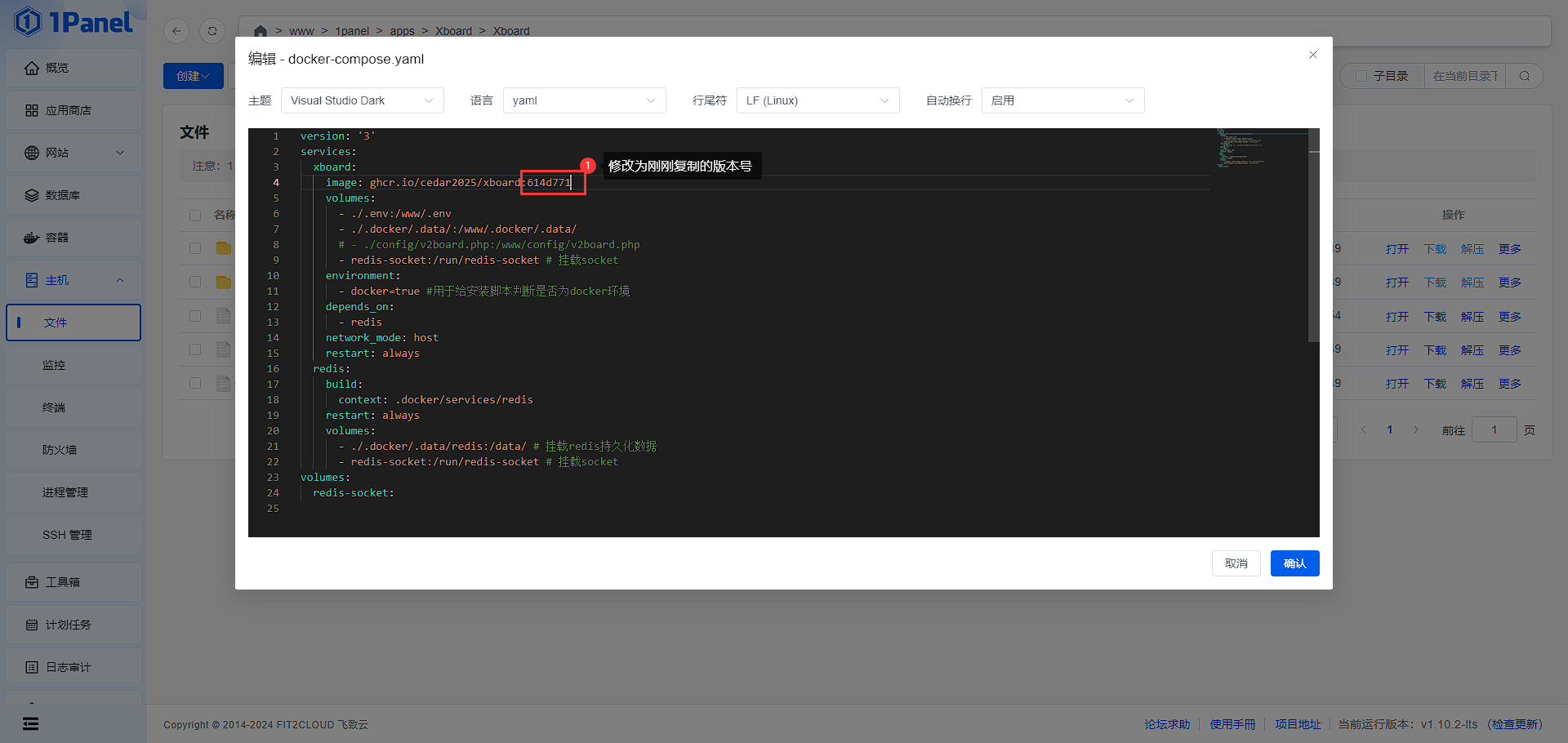Click 取消 to cancel editing
The image size is (1568, 743).
[1236, 563]
